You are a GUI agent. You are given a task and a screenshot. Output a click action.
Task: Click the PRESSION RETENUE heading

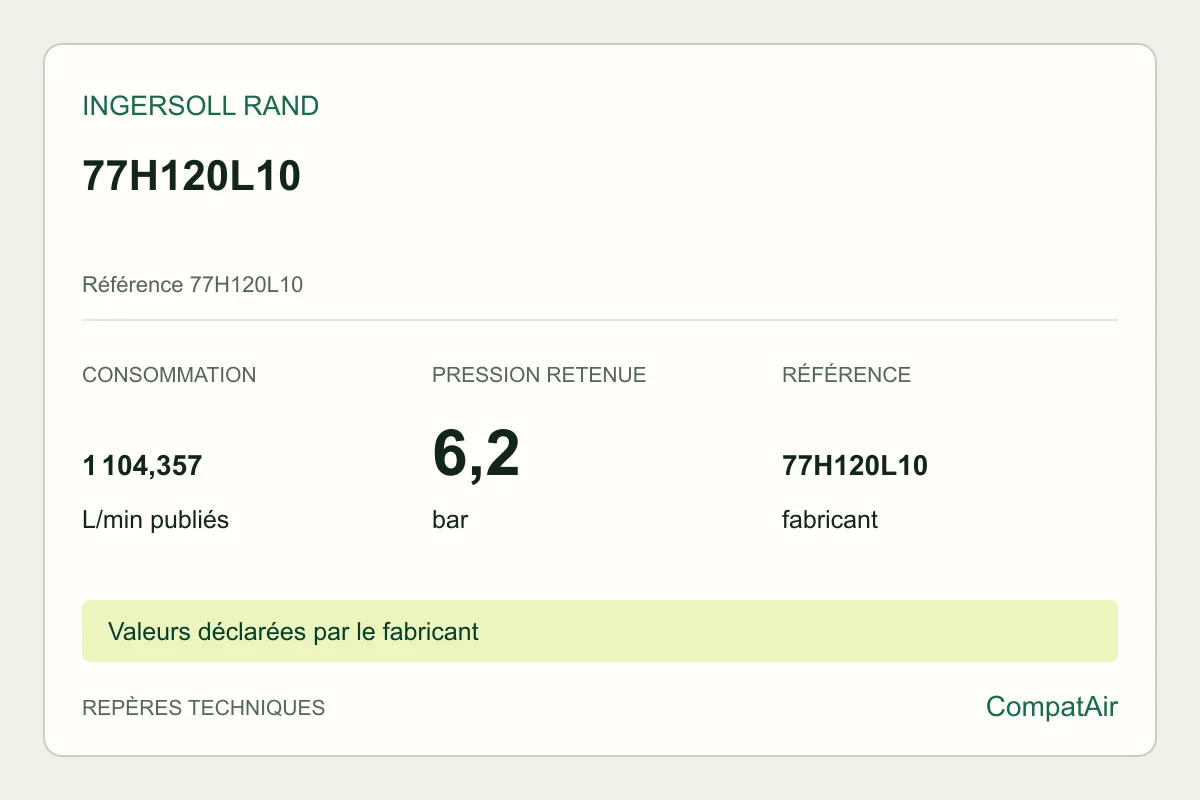click(539, 375)
